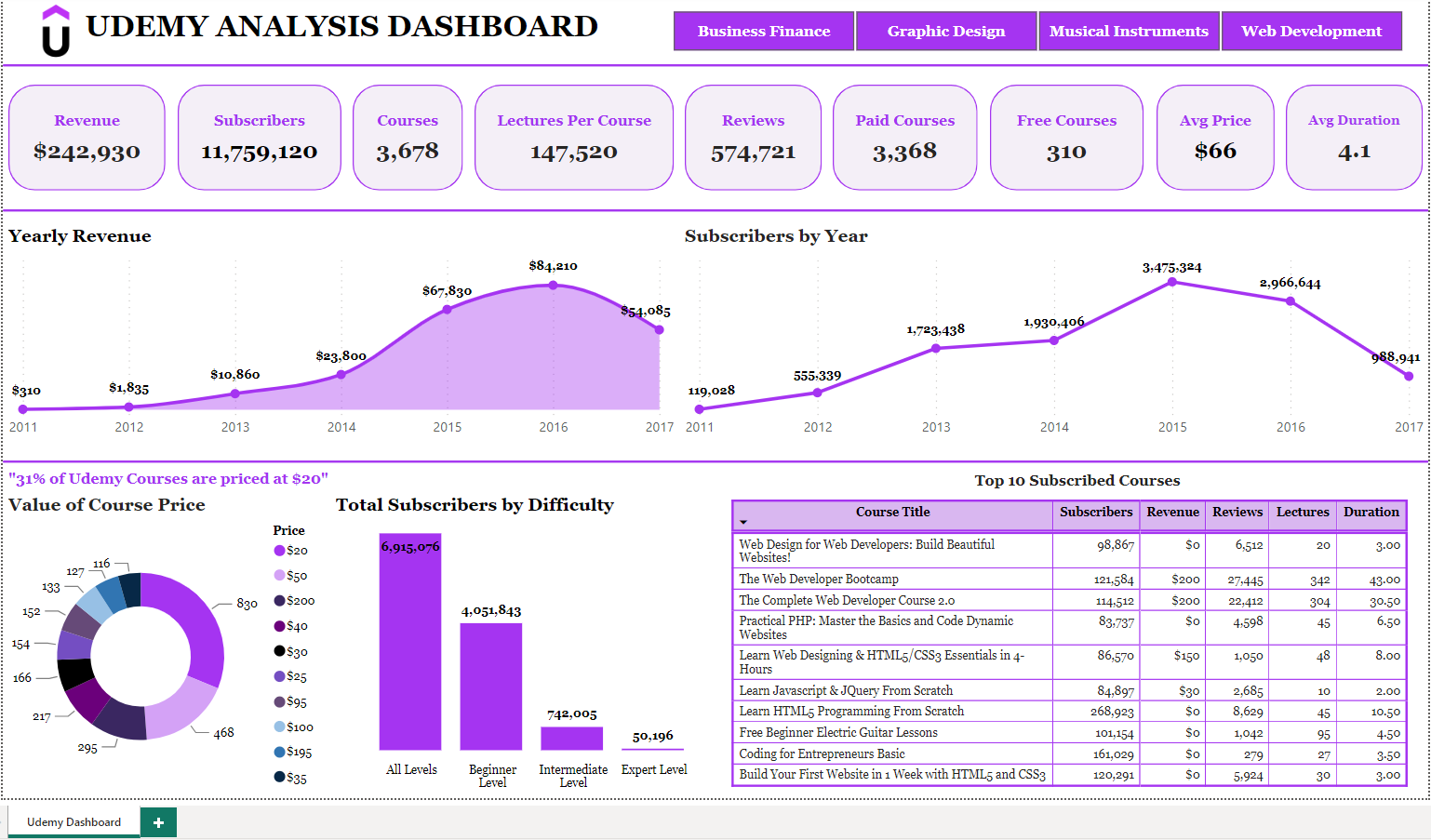This screenshot has width=1431, height=840.
Task: Click the $195 blue legend dot
Action: pos(279,752)
